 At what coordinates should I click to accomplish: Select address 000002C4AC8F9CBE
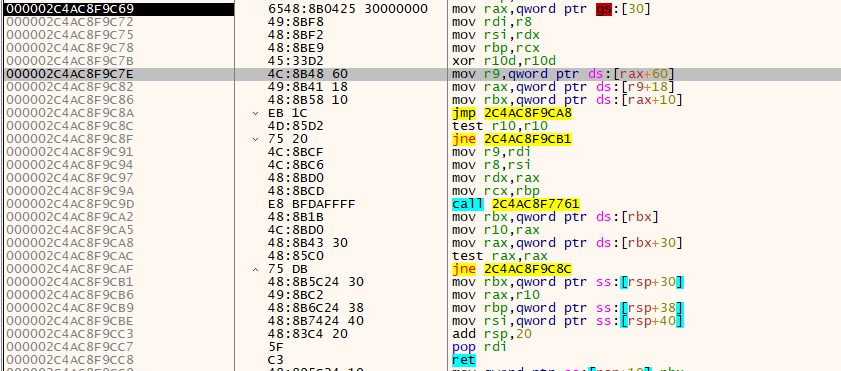[x=70, y=321]
